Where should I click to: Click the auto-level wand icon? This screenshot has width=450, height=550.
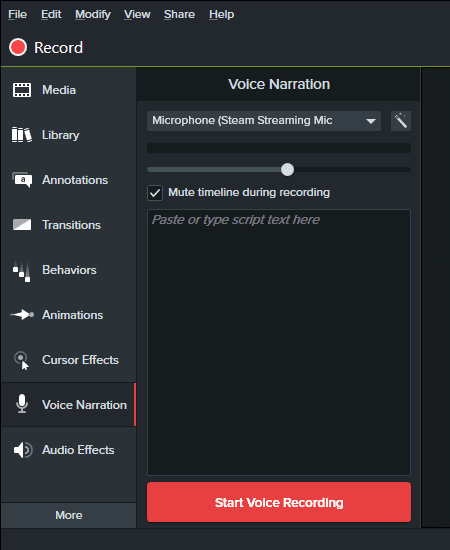401,121
